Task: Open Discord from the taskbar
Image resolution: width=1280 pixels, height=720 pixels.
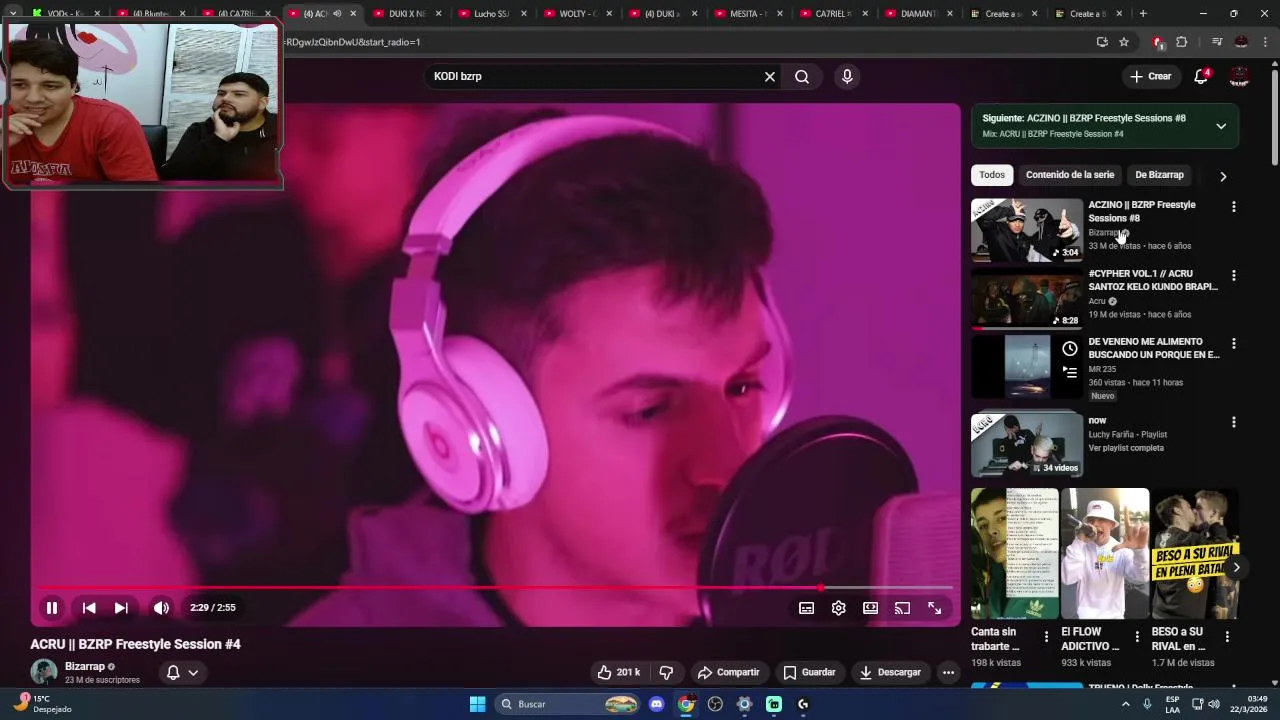Action: 656,704
